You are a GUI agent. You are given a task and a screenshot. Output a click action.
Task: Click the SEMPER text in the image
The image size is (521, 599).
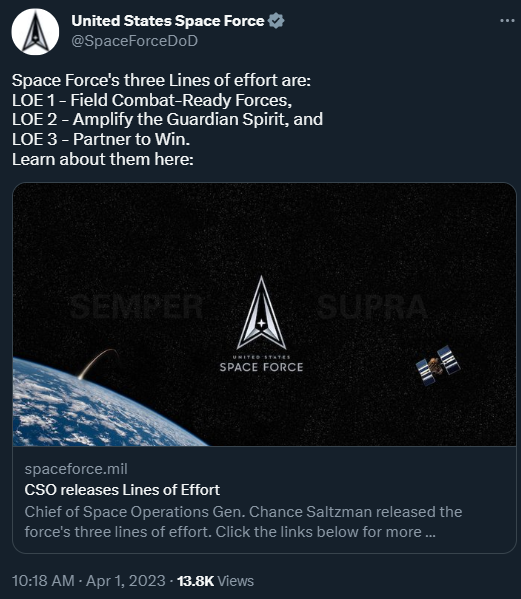click(x=136, y=306)
